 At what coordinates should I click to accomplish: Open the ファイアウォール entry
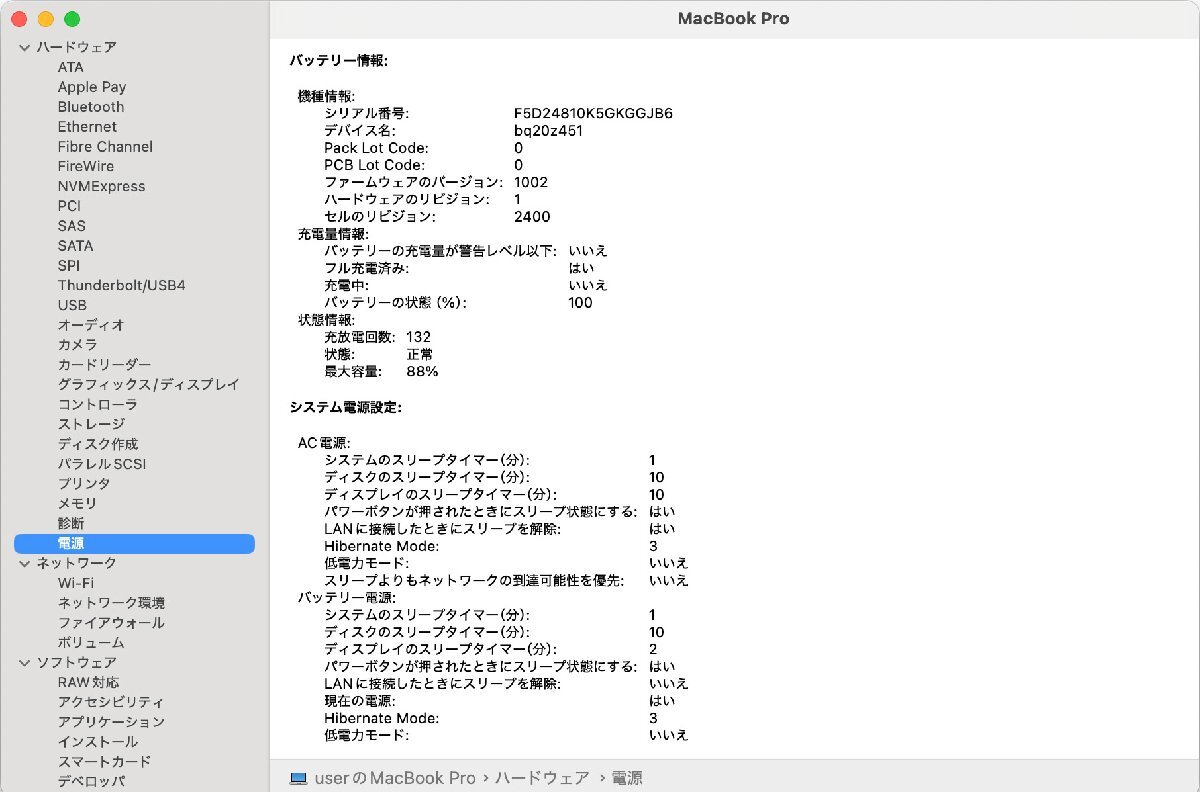(111, 622)
